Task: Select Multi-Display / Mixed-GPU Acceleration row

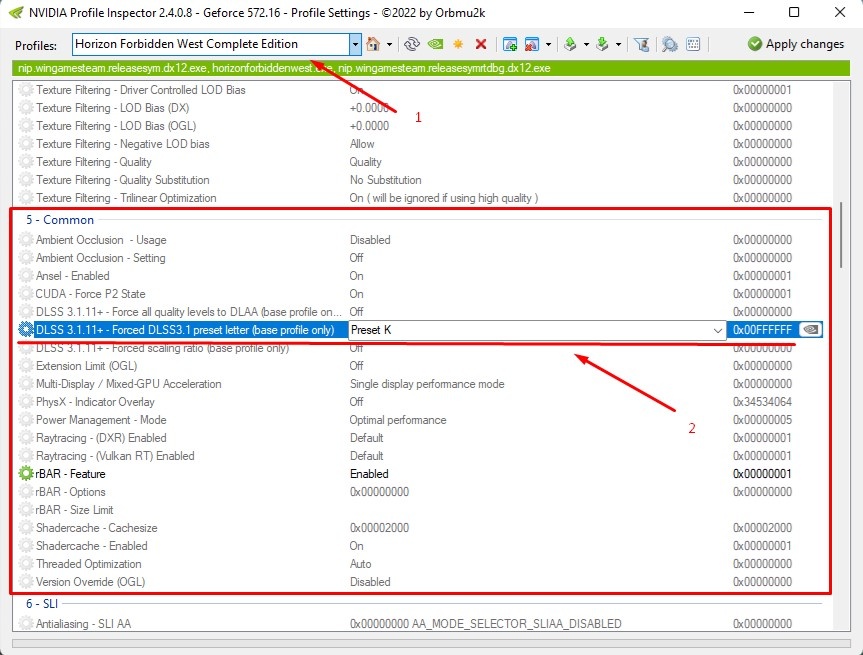Action: 420,384
